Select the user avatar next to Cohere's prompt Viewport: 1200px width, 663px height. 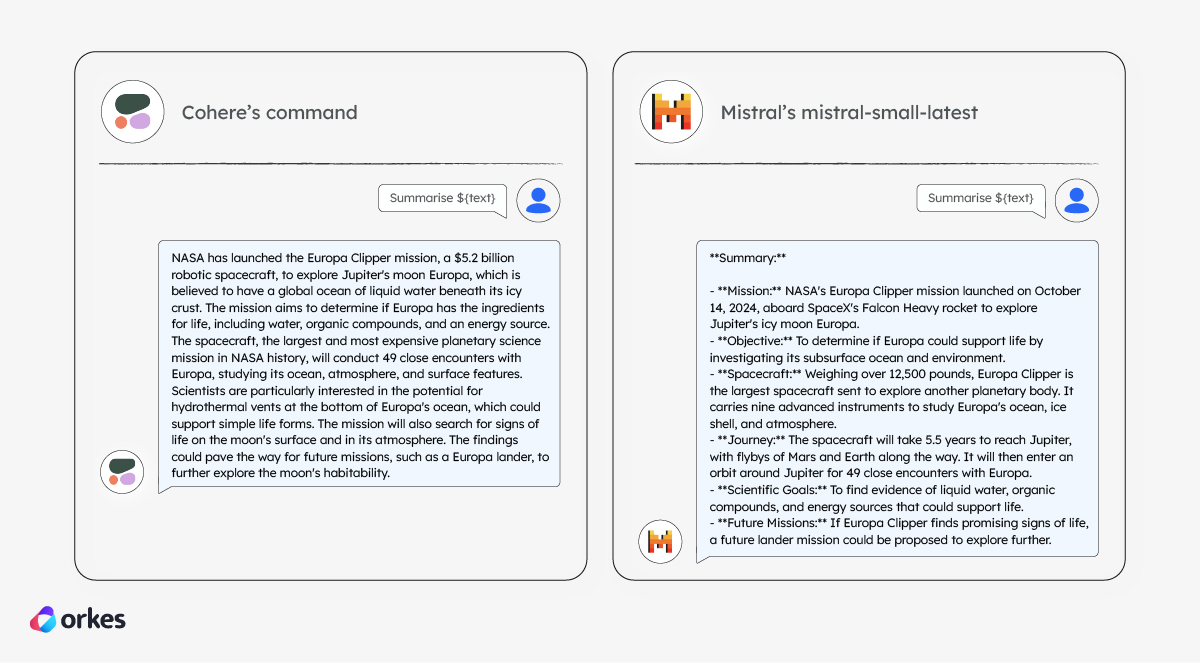(x=538, y=200)
